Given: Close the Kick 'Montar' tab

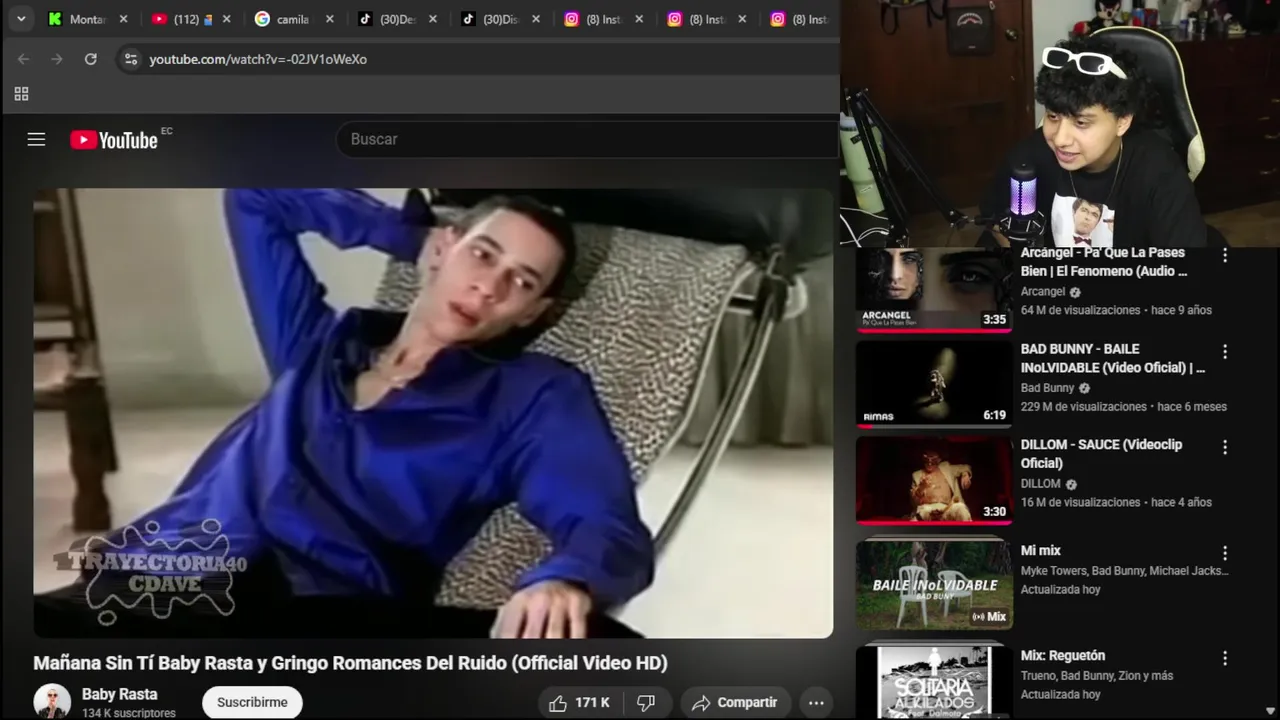Looking at the screenshot, I should pos(124,19).
